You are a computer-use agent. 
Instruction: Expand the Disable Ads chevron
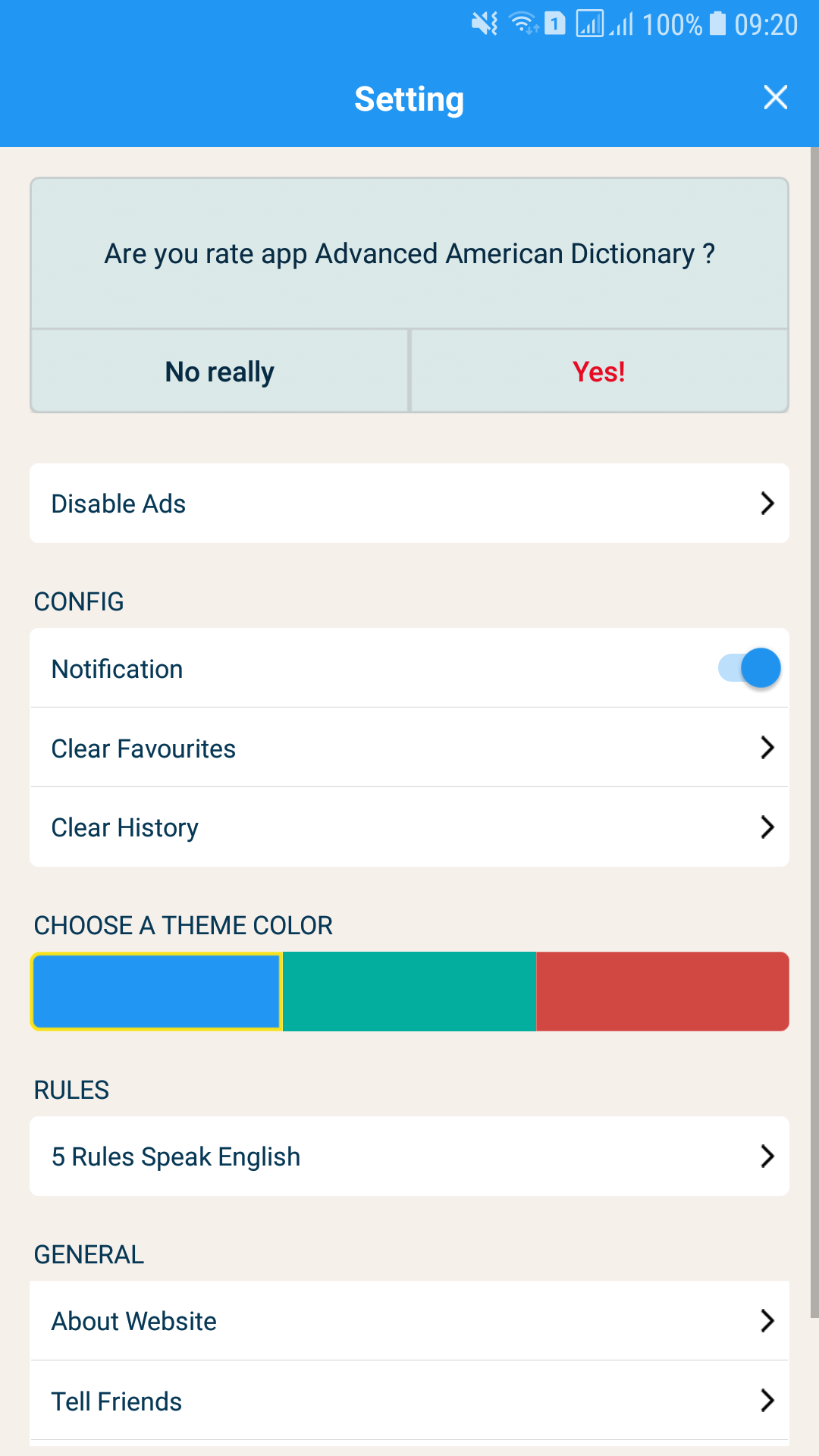[x=767, y=504]
